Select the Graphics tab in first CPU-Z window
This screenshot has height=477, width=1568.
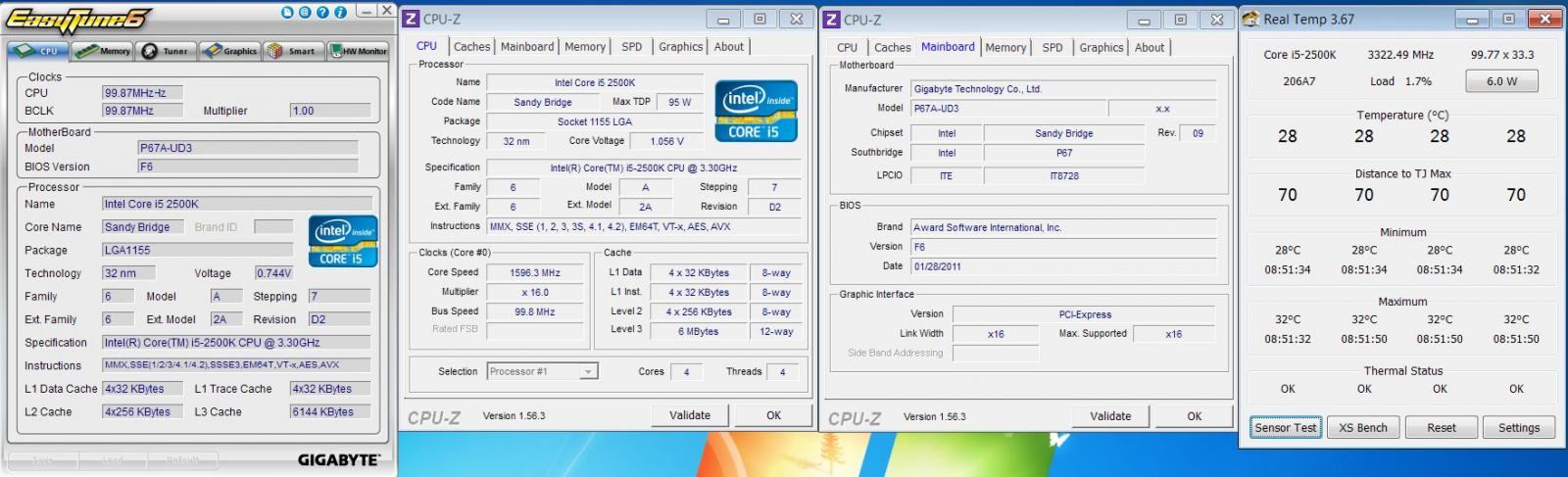681,46
